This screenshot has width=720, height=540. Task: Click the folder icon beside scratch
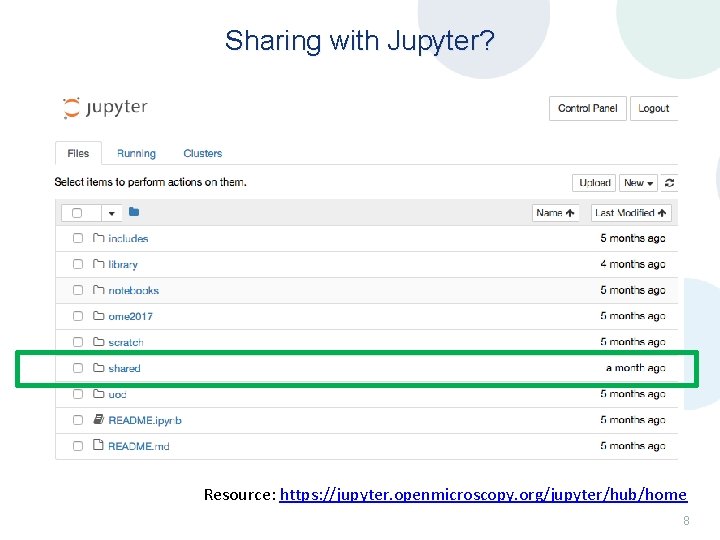point(98,342)
